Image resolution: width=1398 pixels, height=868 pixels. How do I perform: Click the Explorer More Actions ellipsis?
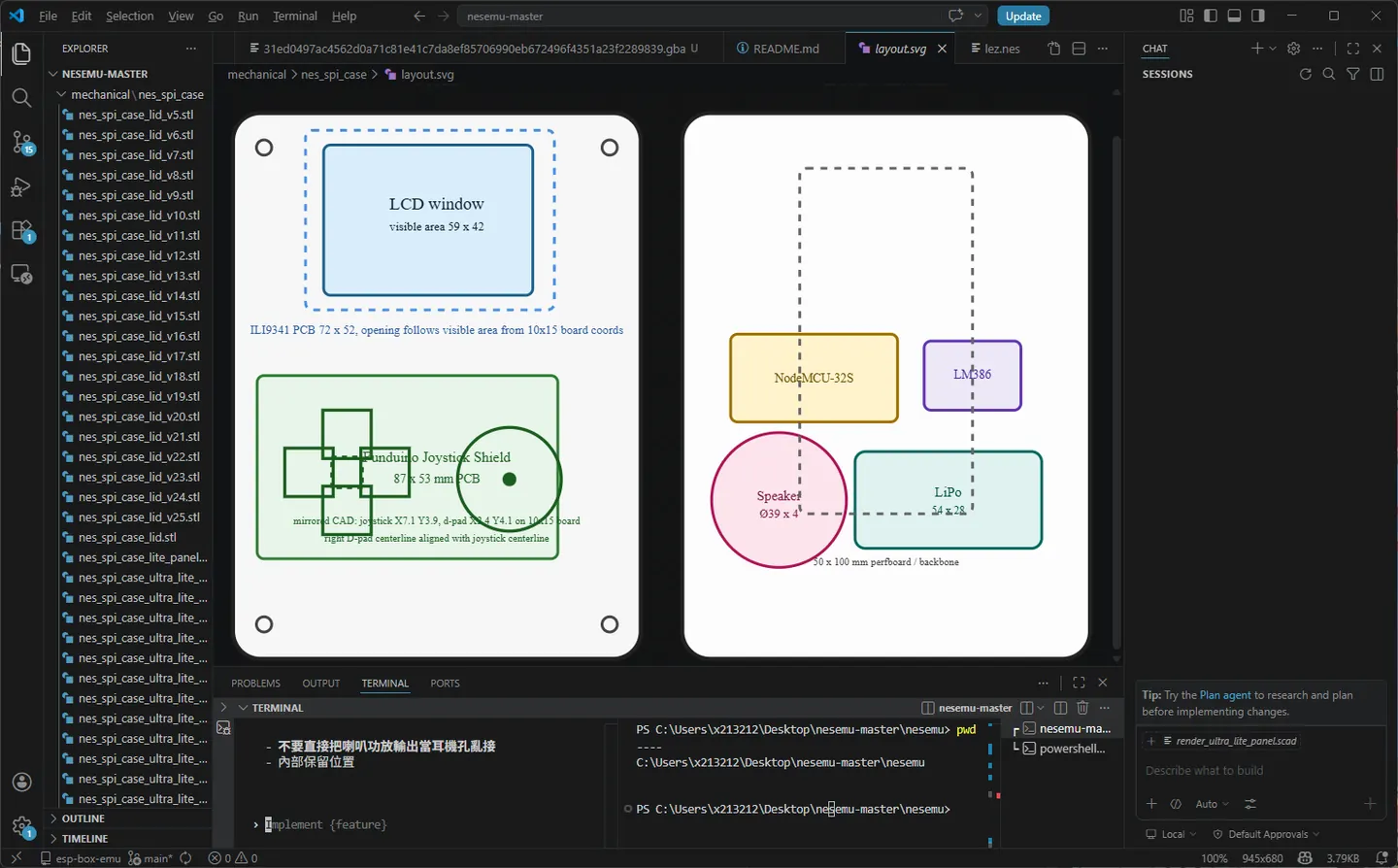191,49
